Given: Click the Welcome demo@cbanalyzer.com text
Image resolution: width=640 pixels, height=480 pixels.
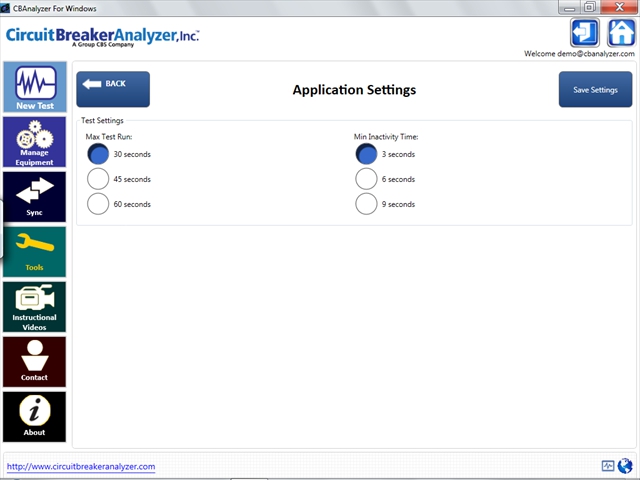Looking at the screenshot, I should 579,54.
